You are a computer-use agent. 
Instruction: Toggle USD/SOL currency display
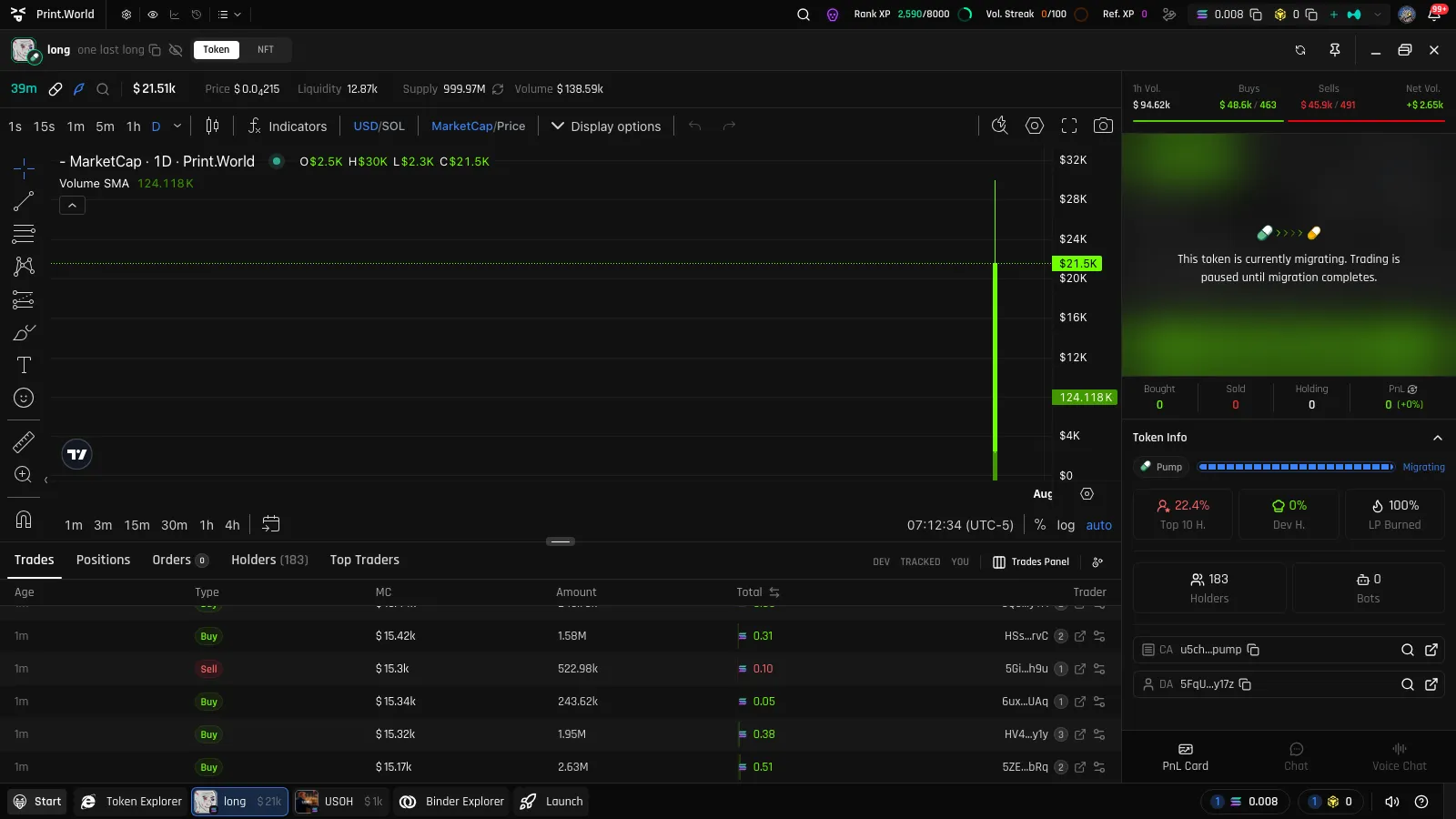(x=379, y=126)
